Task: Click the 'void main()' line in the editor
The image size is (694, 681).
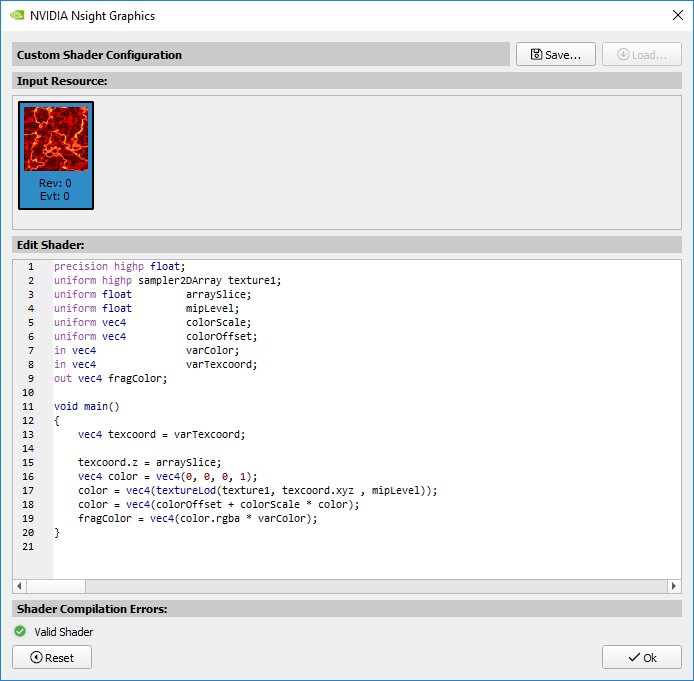Action: click(87, 407)
